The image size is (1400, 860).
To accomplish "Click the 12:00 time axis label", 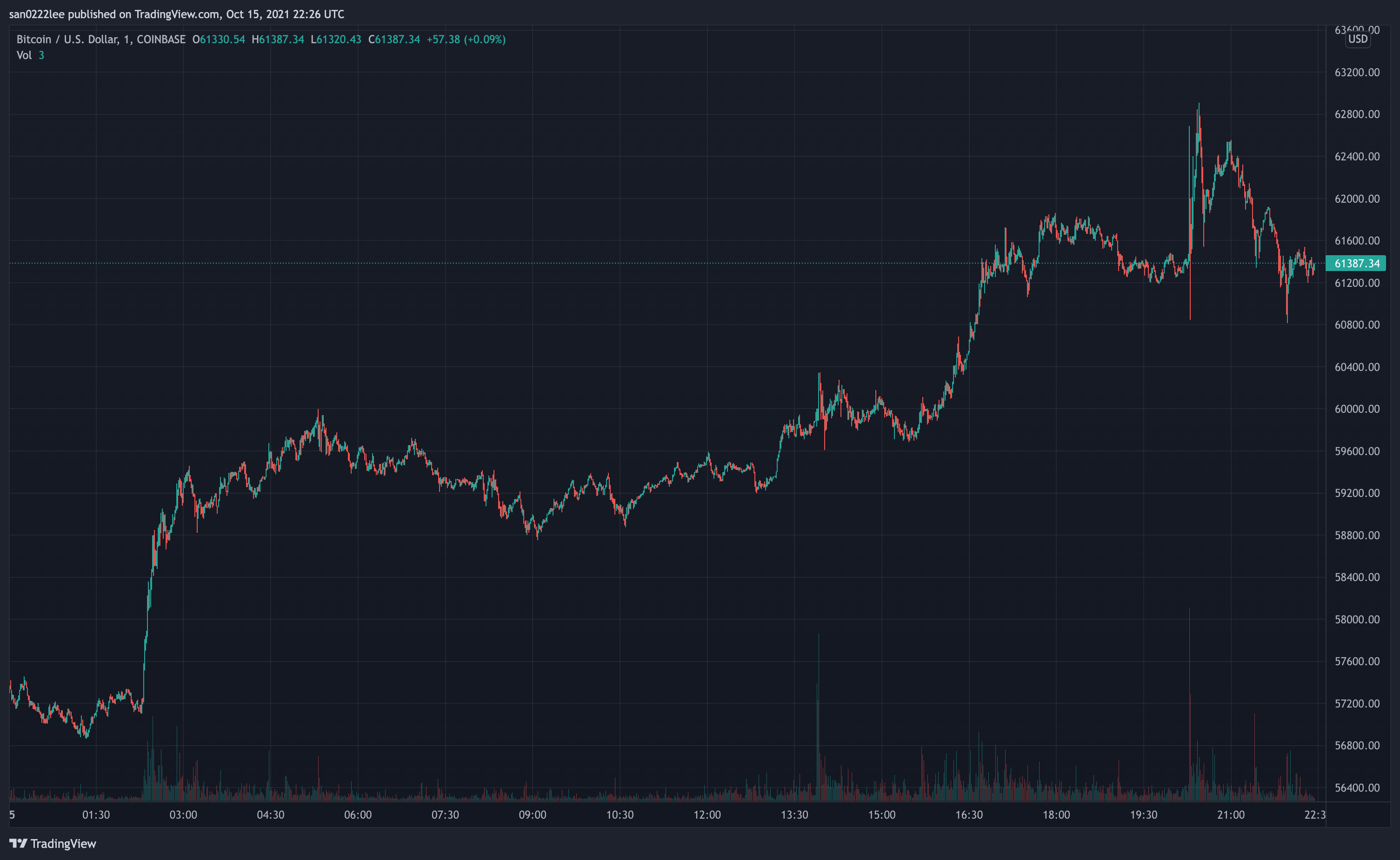I will click(x=707, y=815).
